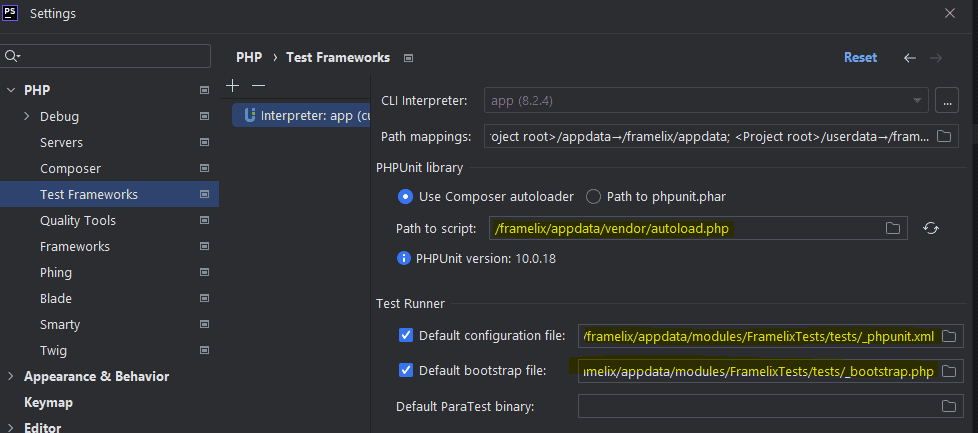This screenshot has width=978, height=433.
Task: Click the project icon on Quality Tools row
Action: coord(204,221)
